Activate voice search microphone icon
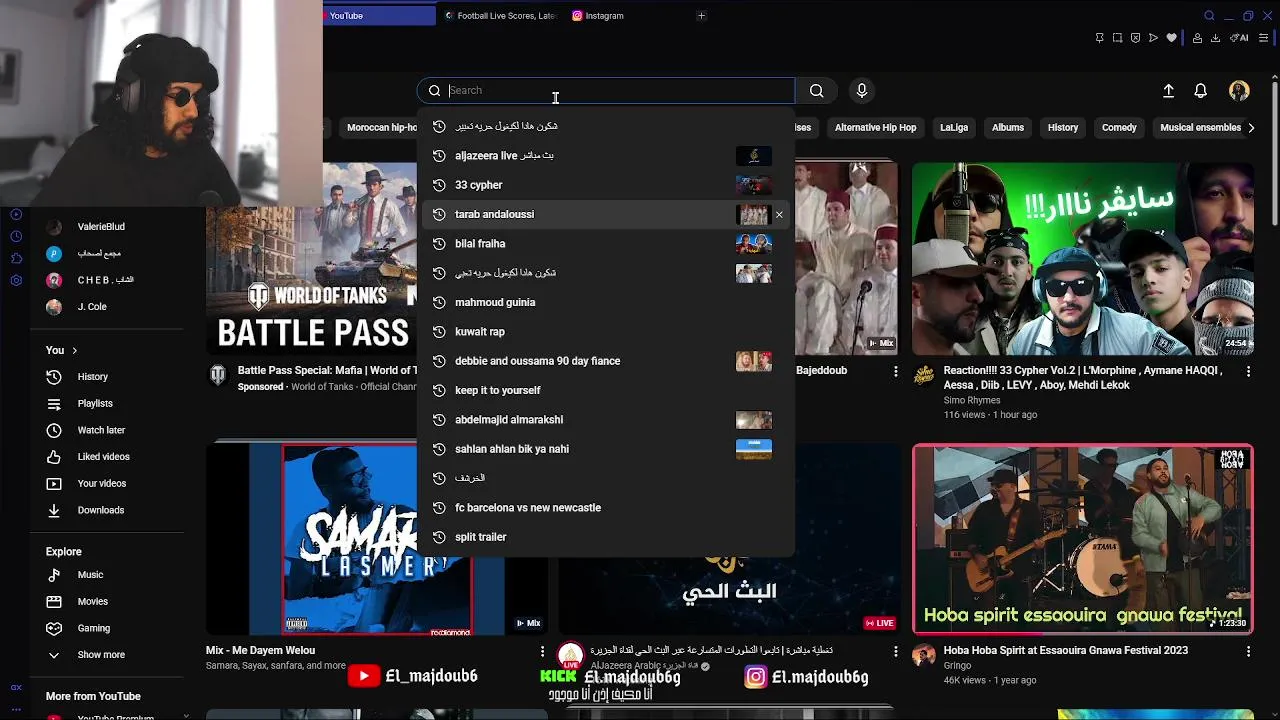1280x720 pixels. 862,91
